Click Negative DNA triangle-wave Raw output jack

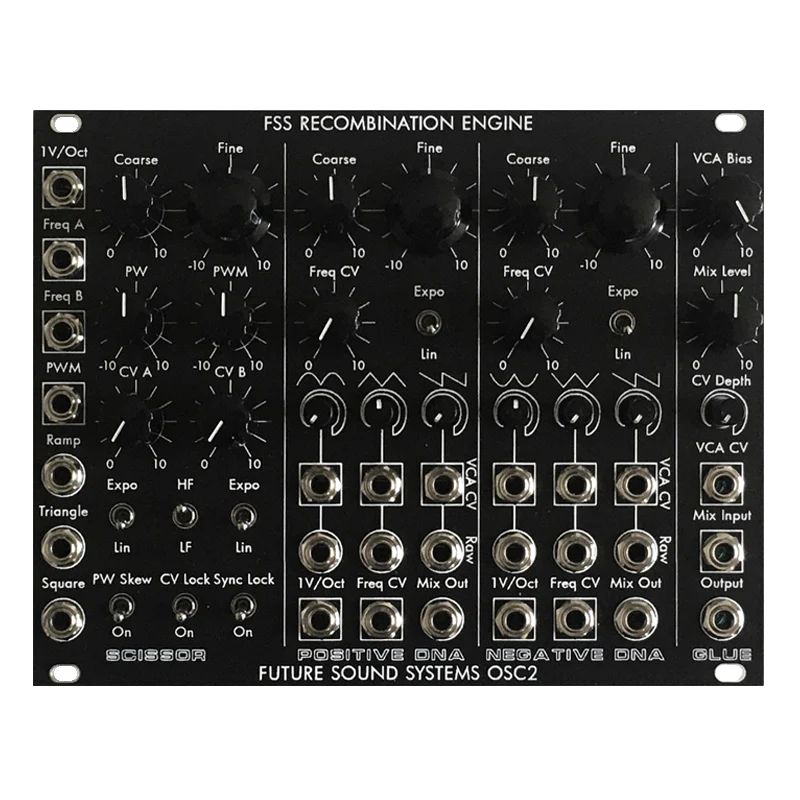575,552
